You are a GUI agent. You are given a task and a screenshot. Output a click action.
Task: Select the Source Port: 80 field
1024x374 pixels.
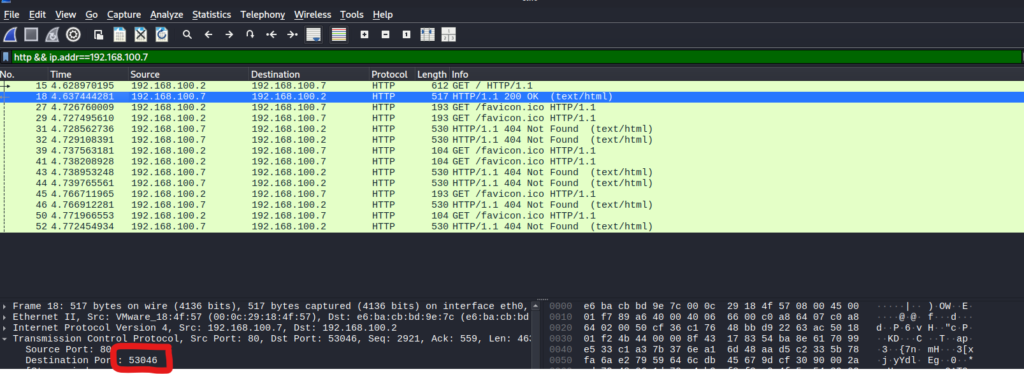point(68,350)
